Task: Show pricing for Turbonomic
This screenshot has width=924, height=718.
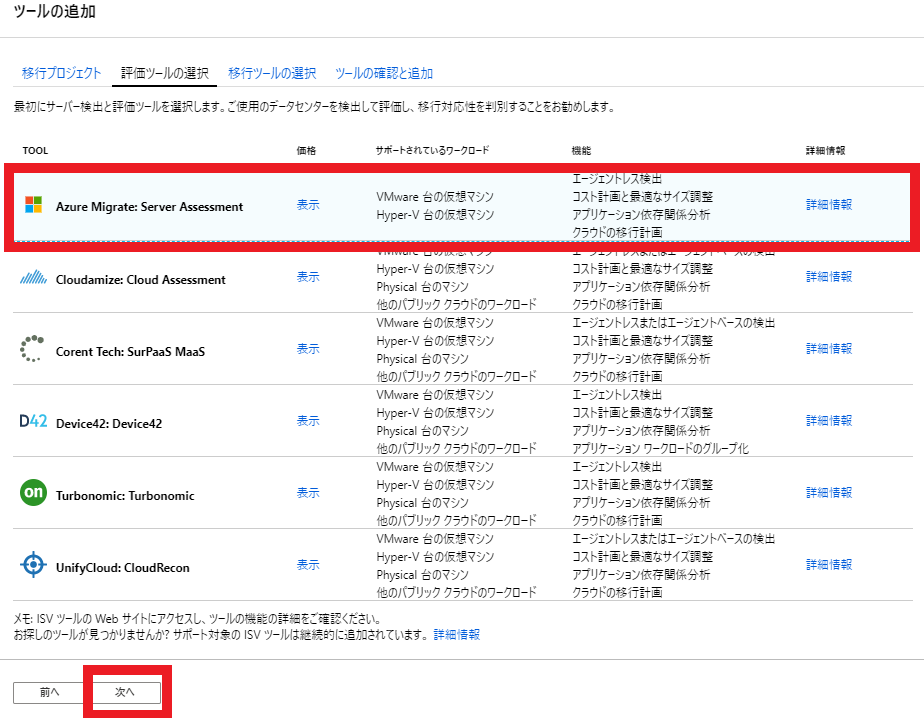Action: point(308,493)
